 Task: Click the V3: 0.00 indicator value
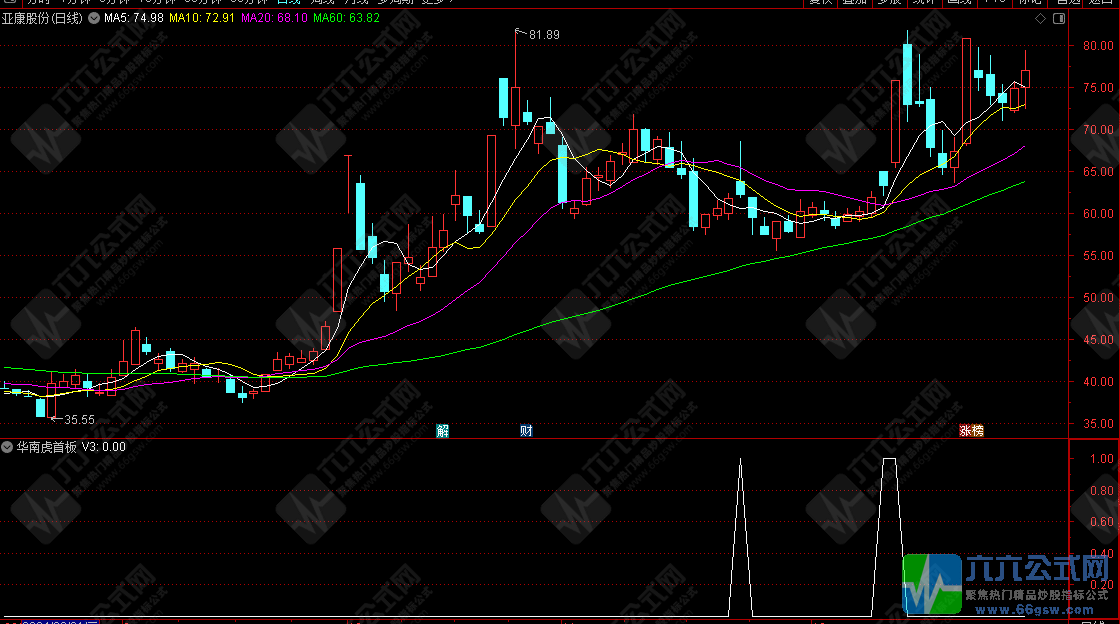[x=104, y=447]
